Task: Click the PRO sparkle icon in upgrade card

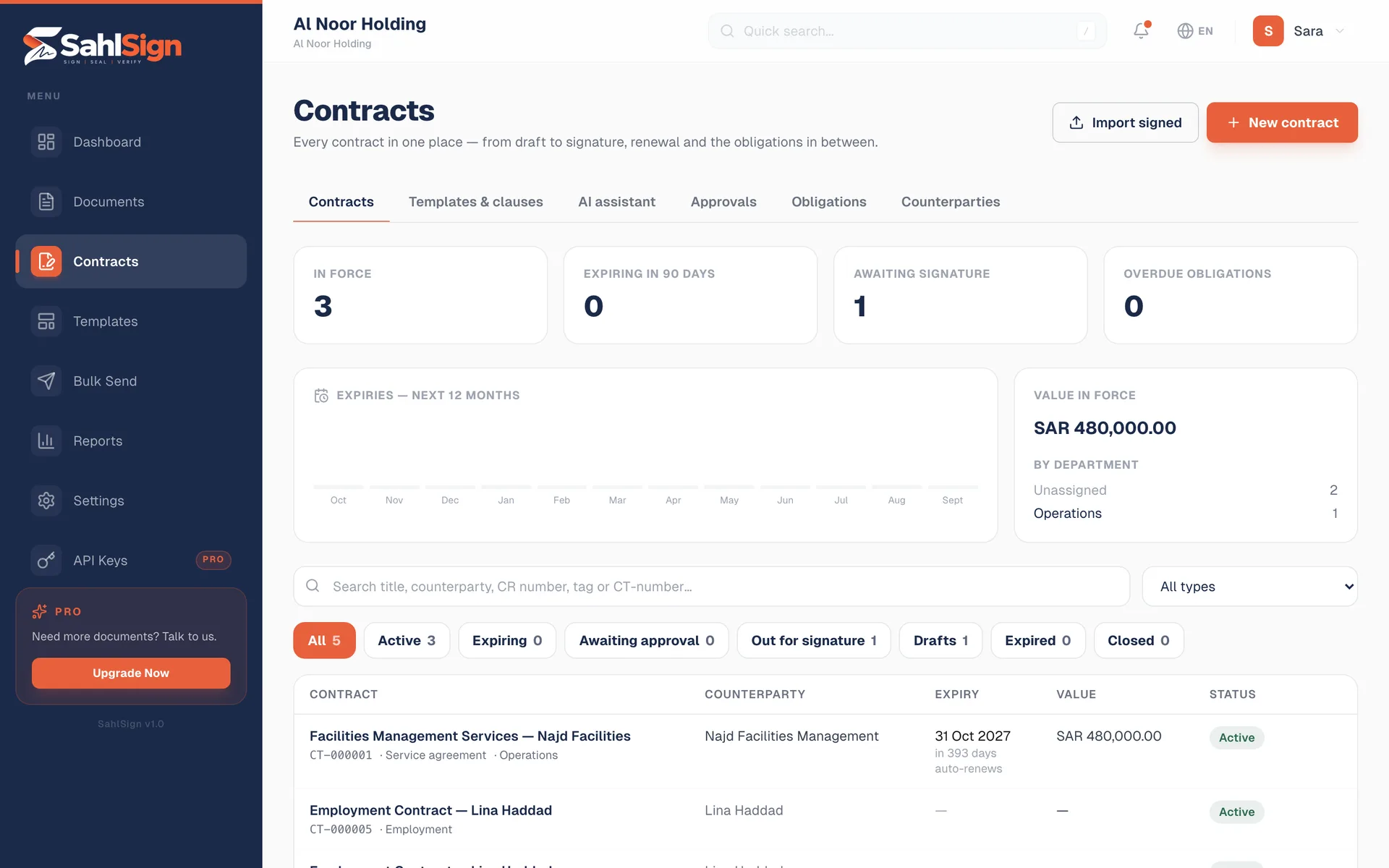Action: click(x=40, y=612)
